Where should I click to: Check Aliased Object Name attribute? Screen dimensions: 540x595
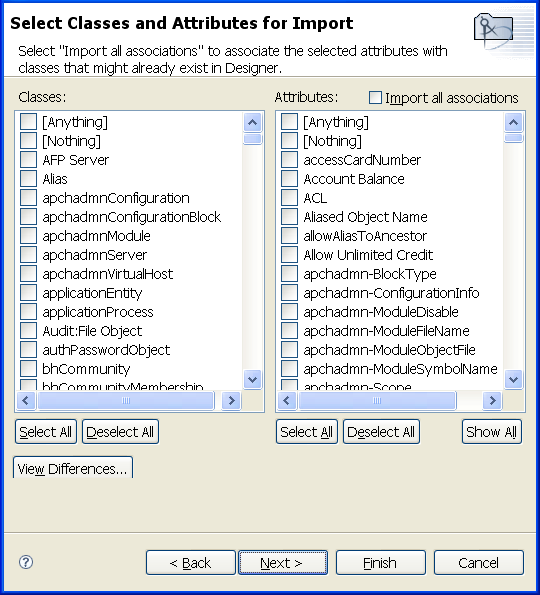pos(289,217)
